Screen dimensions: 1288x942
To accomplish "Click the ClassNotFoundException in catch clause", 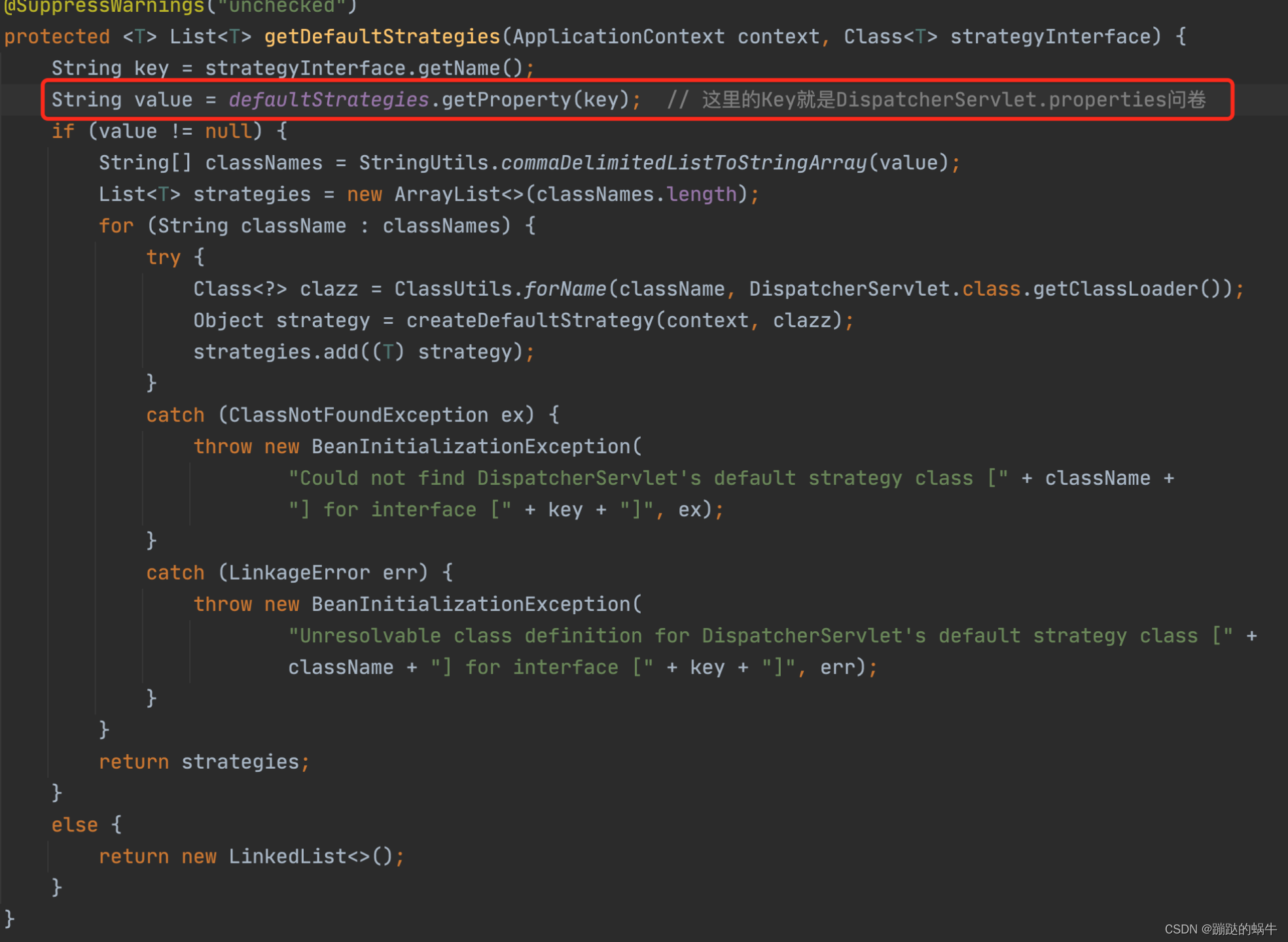I will (358, 415).
